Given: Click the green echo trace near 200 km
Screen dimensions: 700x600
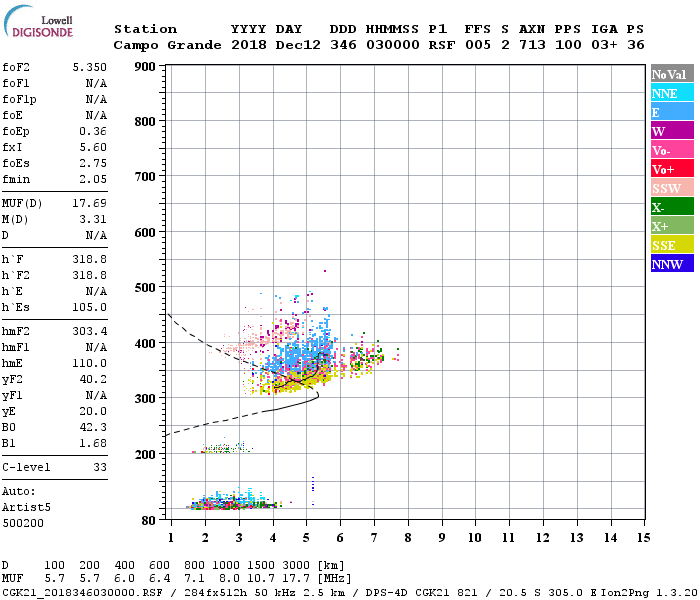Looking at the screenshot, I should (223, 448).
